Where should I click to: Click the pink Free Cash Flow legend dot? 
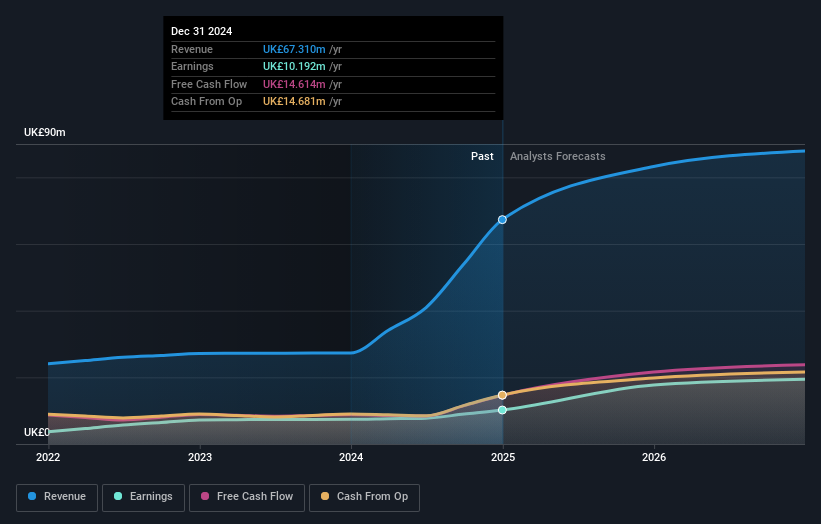click(x=205, y=496)
